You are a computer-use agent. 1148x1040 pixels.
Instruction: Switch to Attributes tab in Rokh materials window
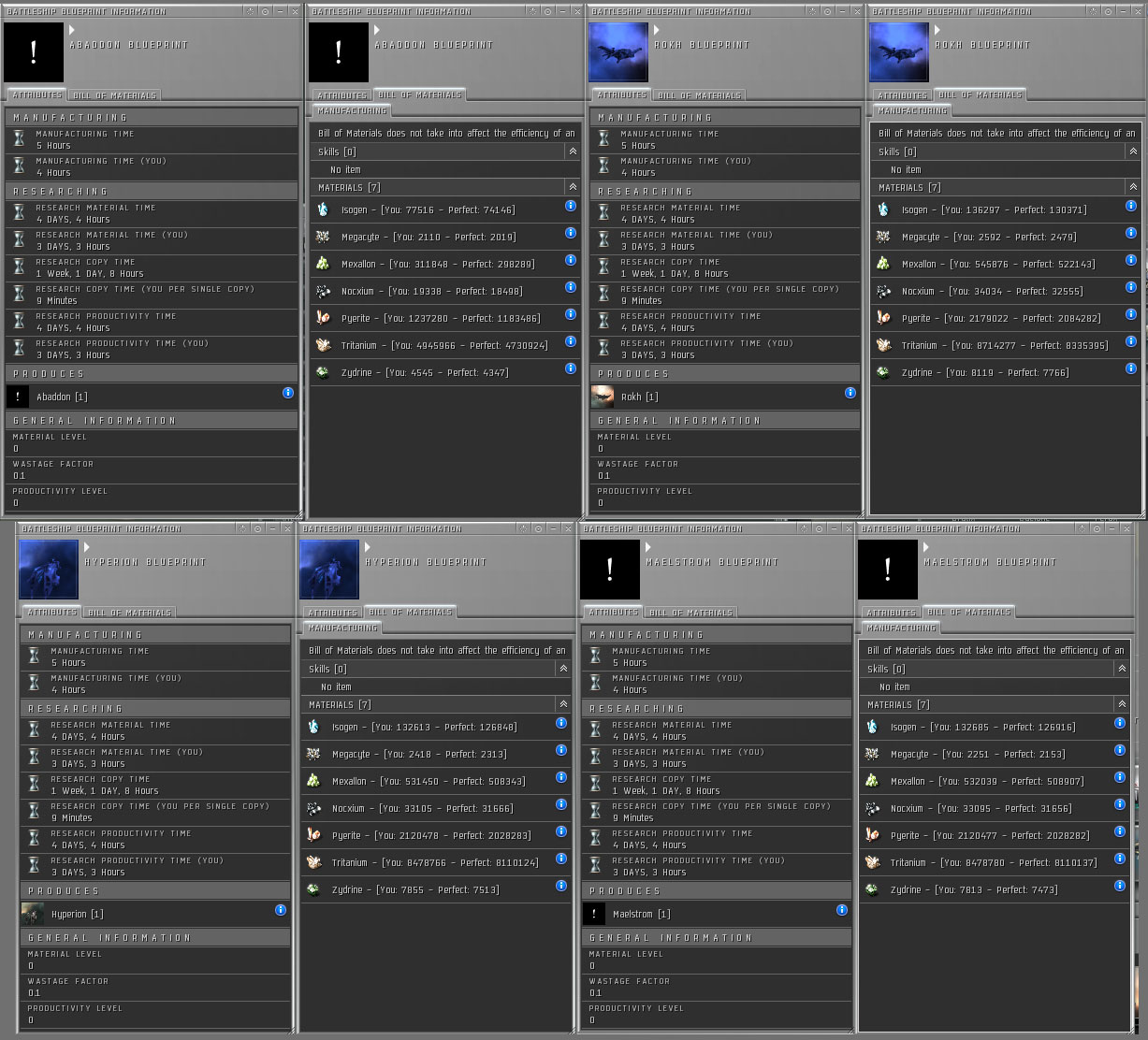(x=902, y=95)
